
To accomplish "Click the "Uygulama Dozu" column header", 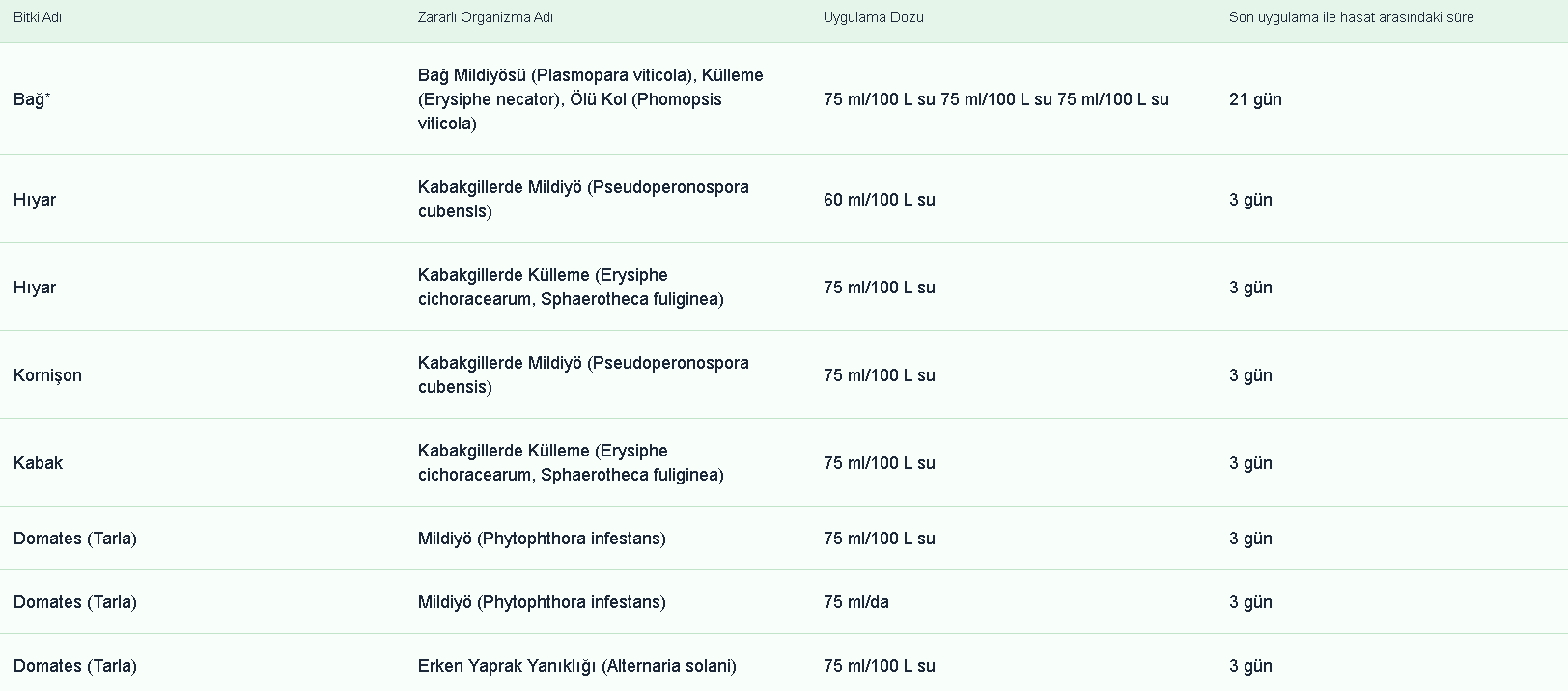I will point(873,17).
